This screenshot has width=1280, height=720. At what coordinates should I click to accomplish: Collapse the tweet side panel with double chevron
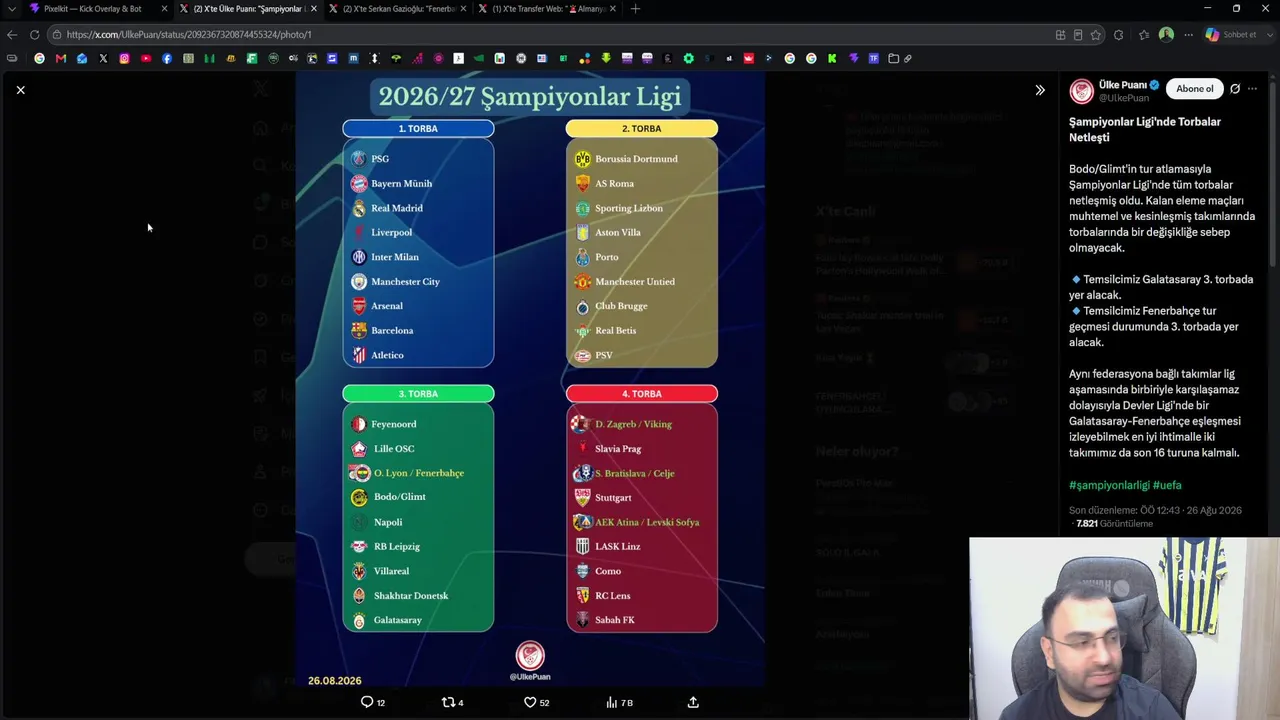point(1040,90)
